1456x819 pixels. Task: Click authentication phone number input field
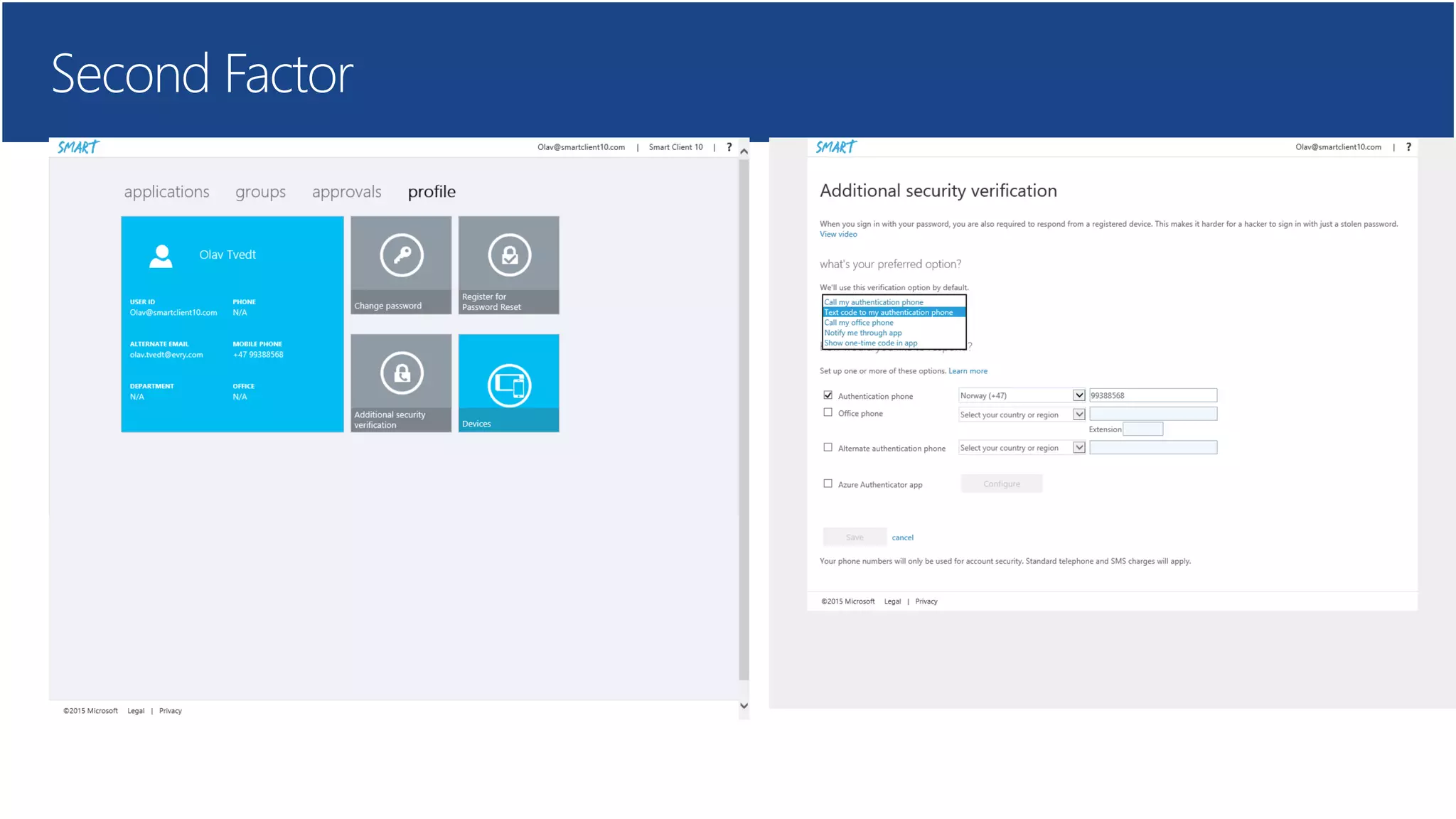(1152, 395)
